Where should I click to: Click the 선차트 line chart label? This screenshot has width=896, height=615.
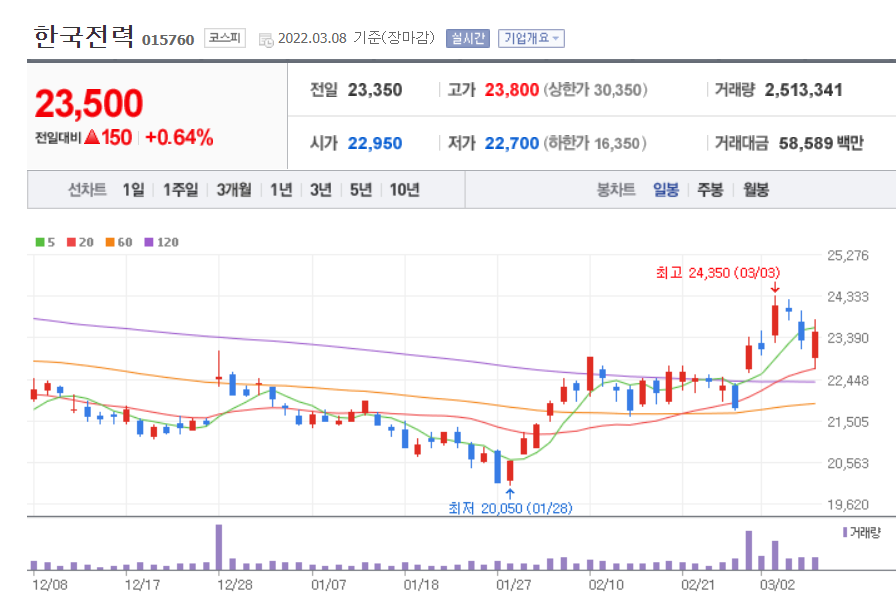[87, 189]
